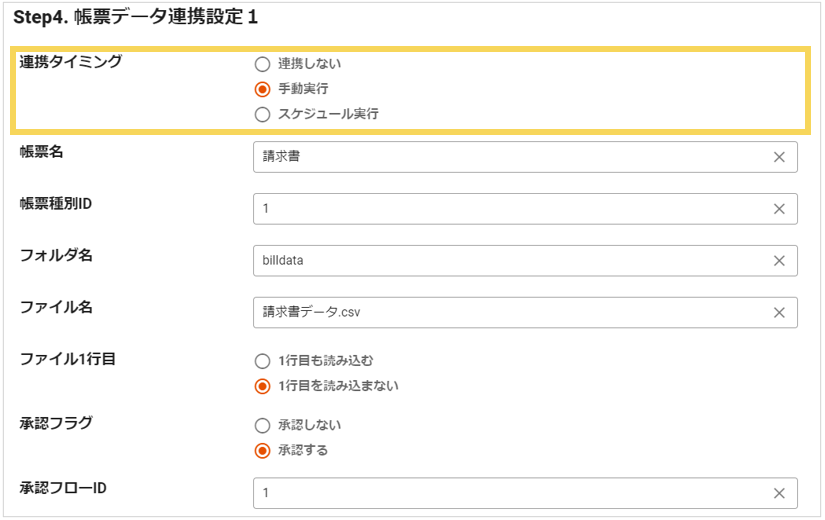
Task: Select the 手動実行 radio option
Action: tap(263, 89)
